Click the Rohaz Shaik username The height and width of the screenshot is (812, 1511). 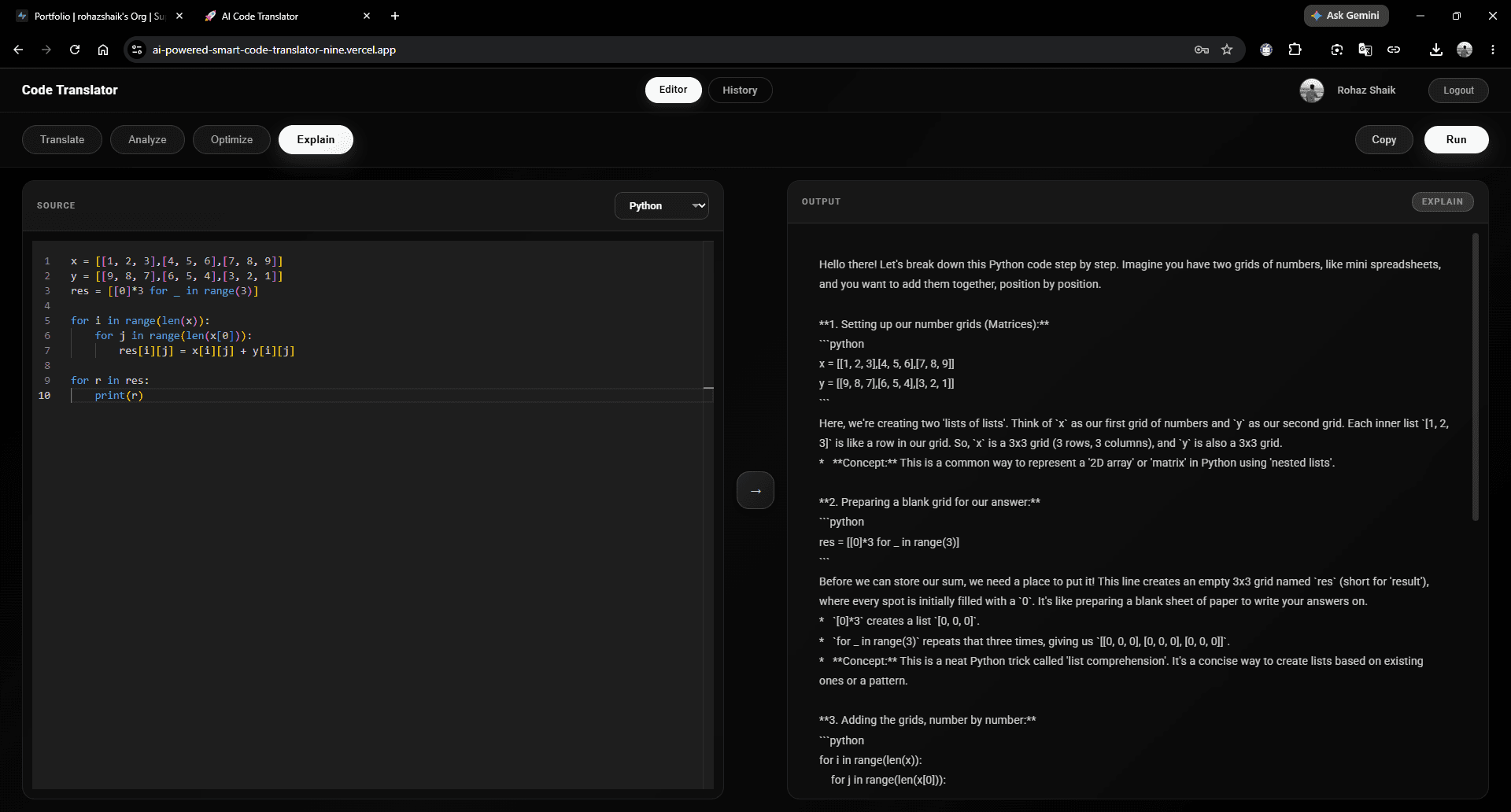tap(1365, 90)
